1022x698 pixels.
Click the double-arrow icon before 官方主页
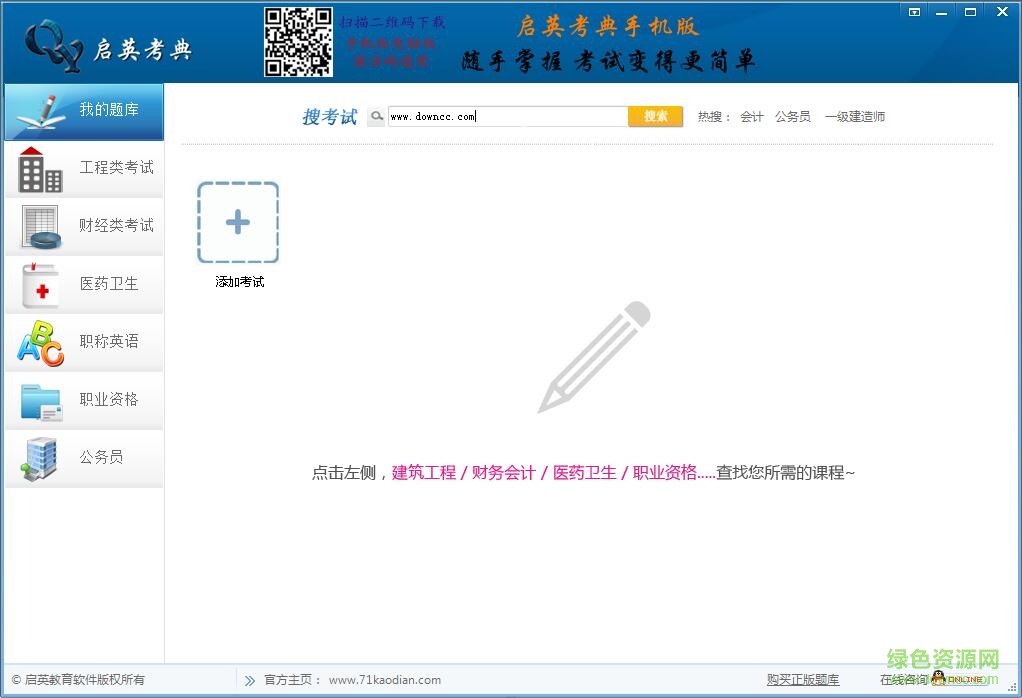[x=250, y=680]
